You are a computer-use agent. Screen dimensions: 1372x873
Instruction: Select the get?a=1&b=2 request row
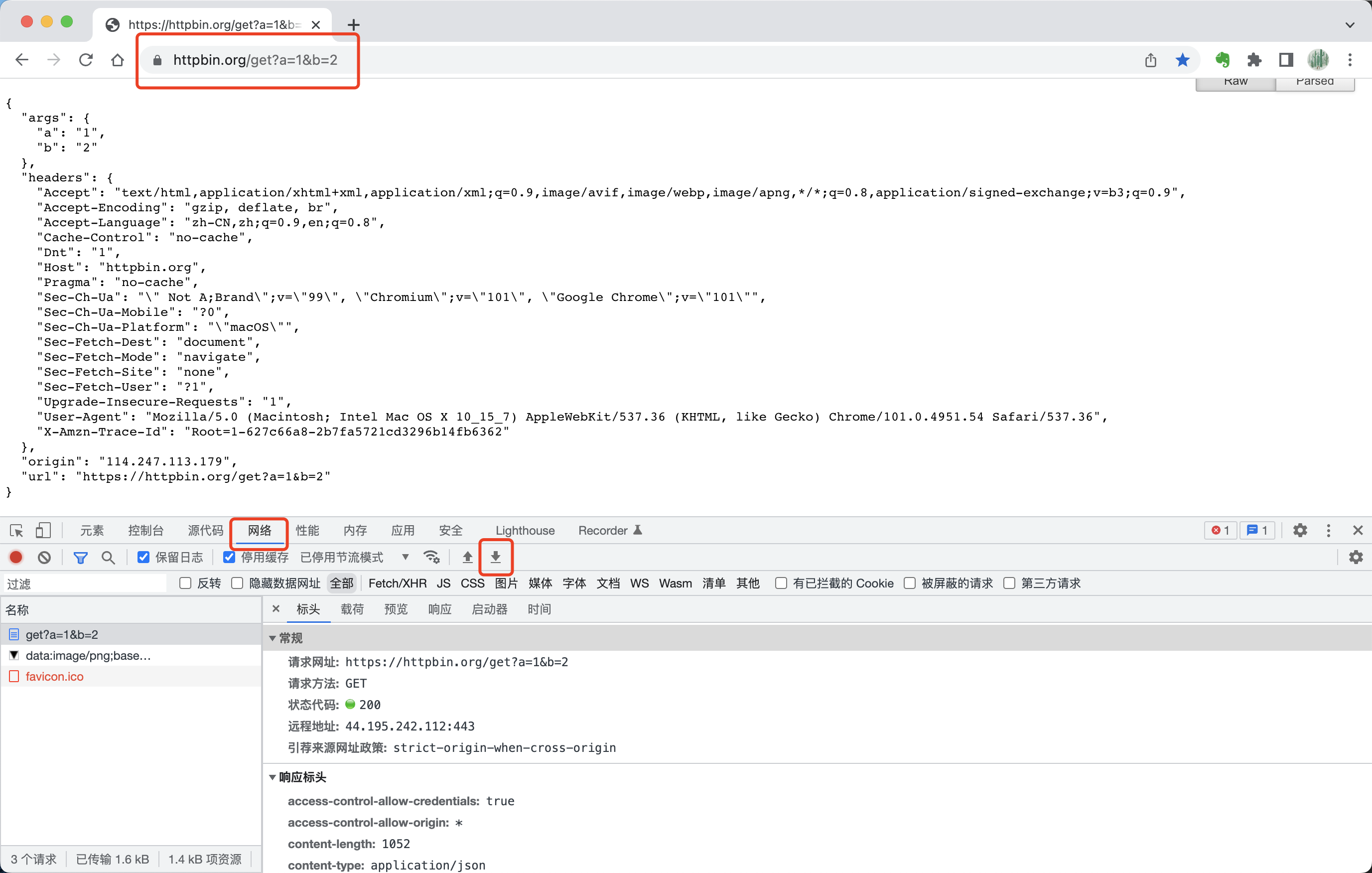coord(131,634)
